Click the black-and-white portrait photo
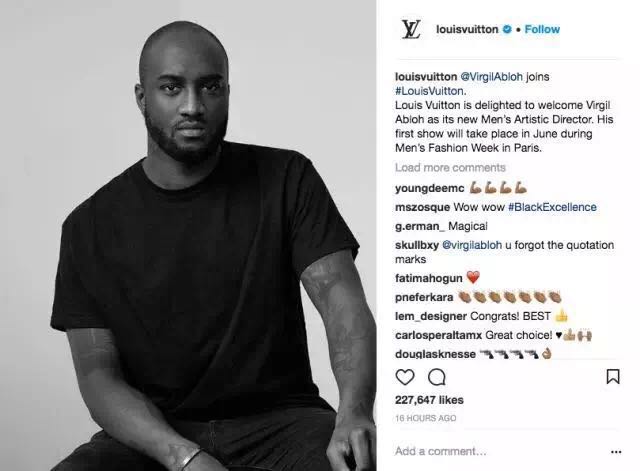The width and height of the screenshot is (640, 471). coord(188,236)
